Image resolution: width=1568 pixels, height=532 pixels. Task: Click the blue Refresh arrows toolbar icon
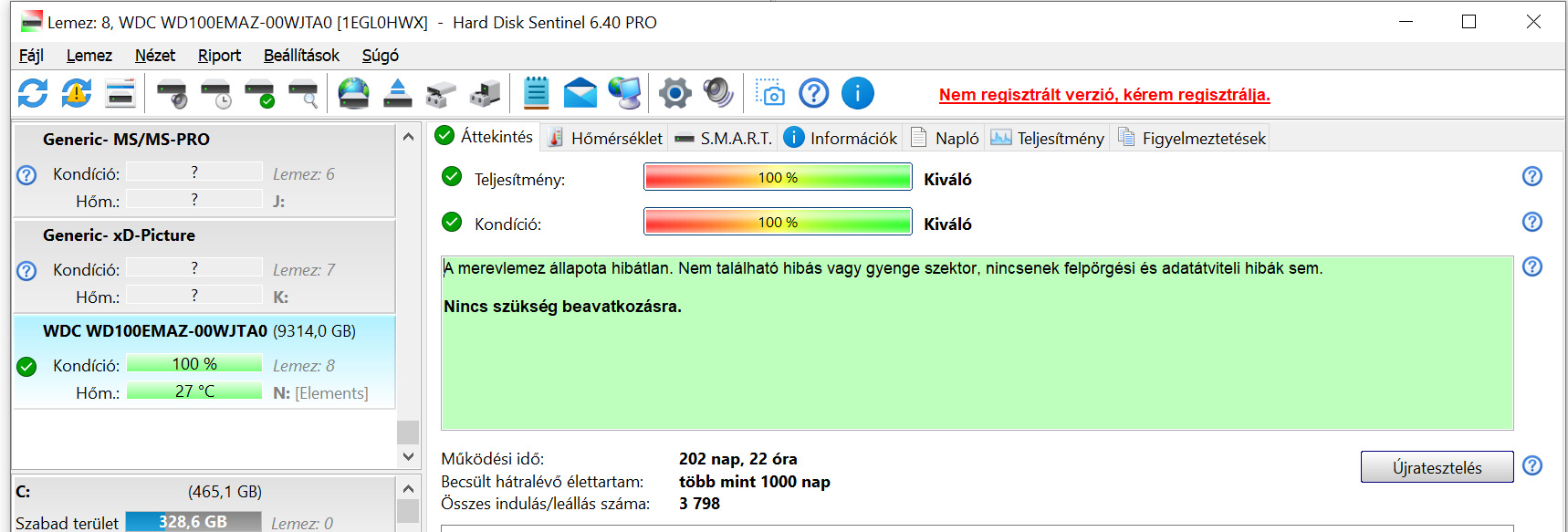pyautogui.click(x=33, y=93)
